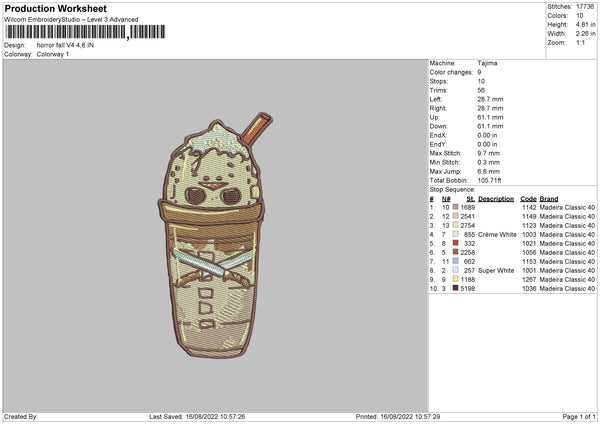Click the Super White color swatch, stop 8
600x424 pixels.
tap(455, 270)
